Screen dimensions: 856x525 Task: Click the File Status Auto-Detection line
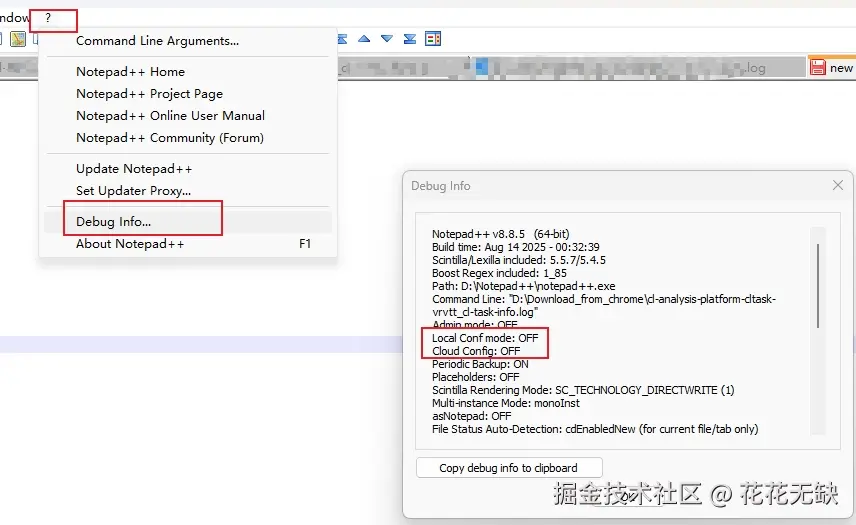595,429
